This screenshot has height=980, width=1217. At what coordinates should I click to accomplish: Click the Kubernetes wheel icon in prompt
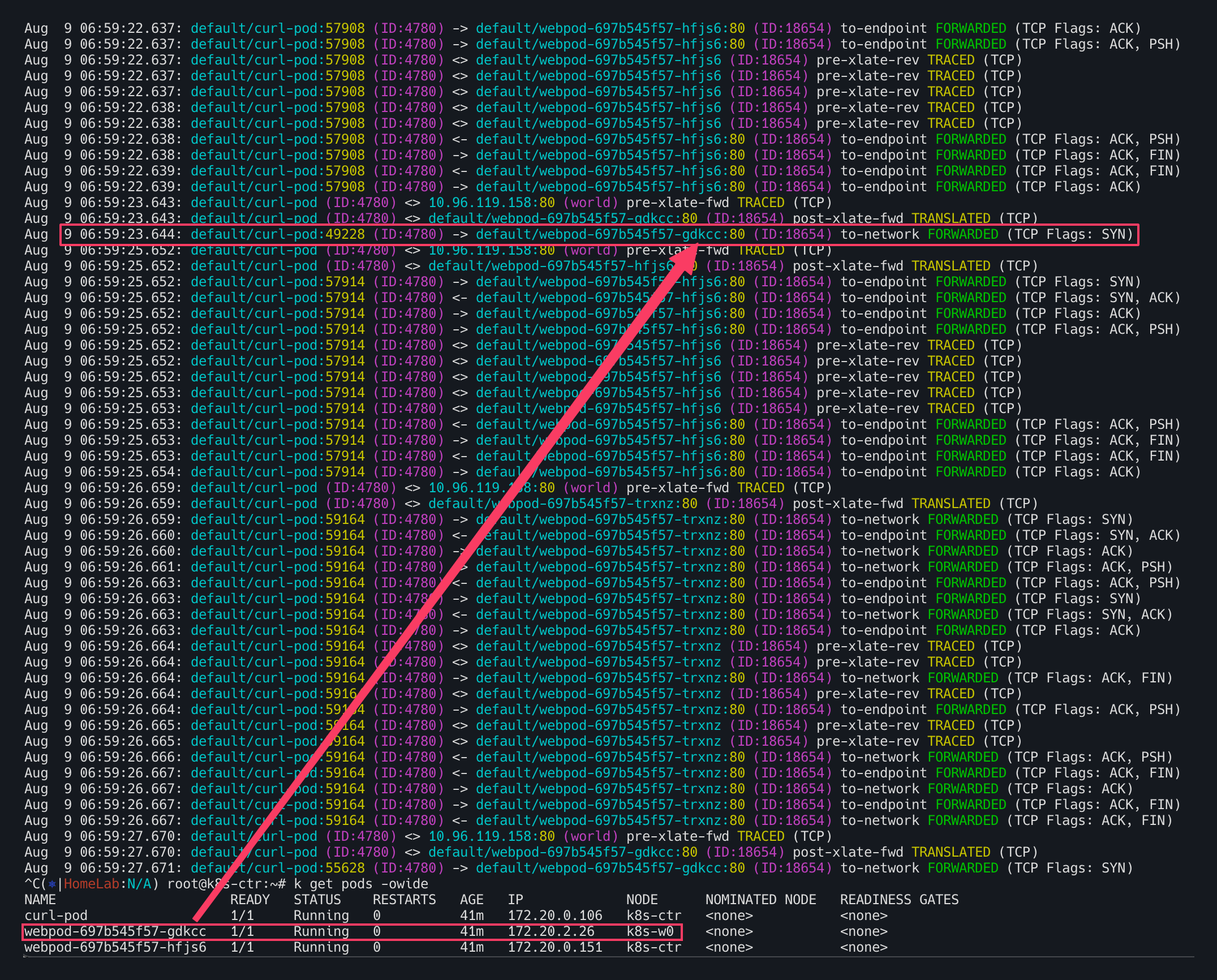pyautogui.click(x=52, y=884)
